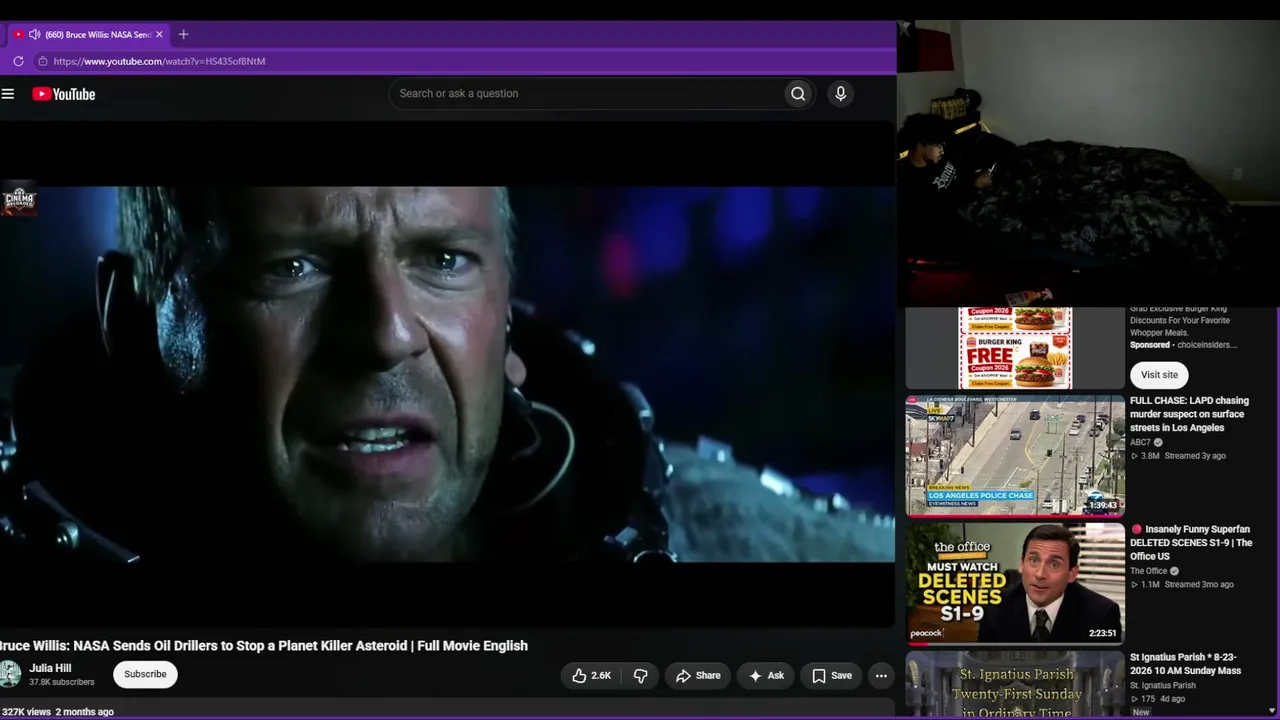
Task: Open Julia Hill's channel avatar
Action: pos(10,674)
